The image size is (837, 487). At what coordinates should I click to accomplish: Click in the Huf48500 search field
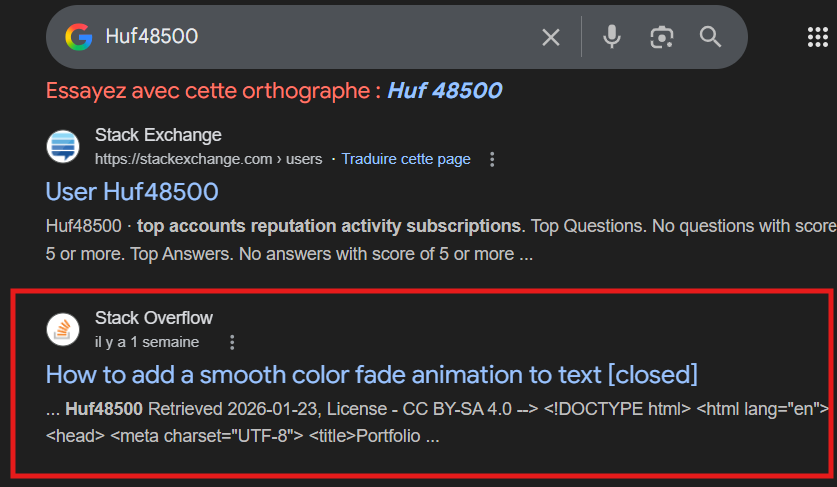coord(300,37)
